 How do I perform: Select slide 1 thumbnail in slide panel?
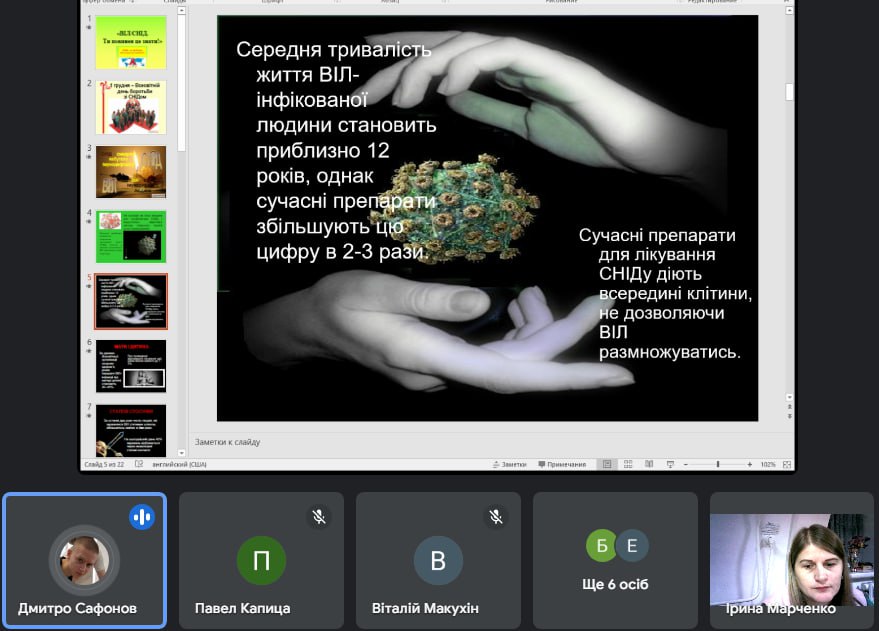click(131, 43)
